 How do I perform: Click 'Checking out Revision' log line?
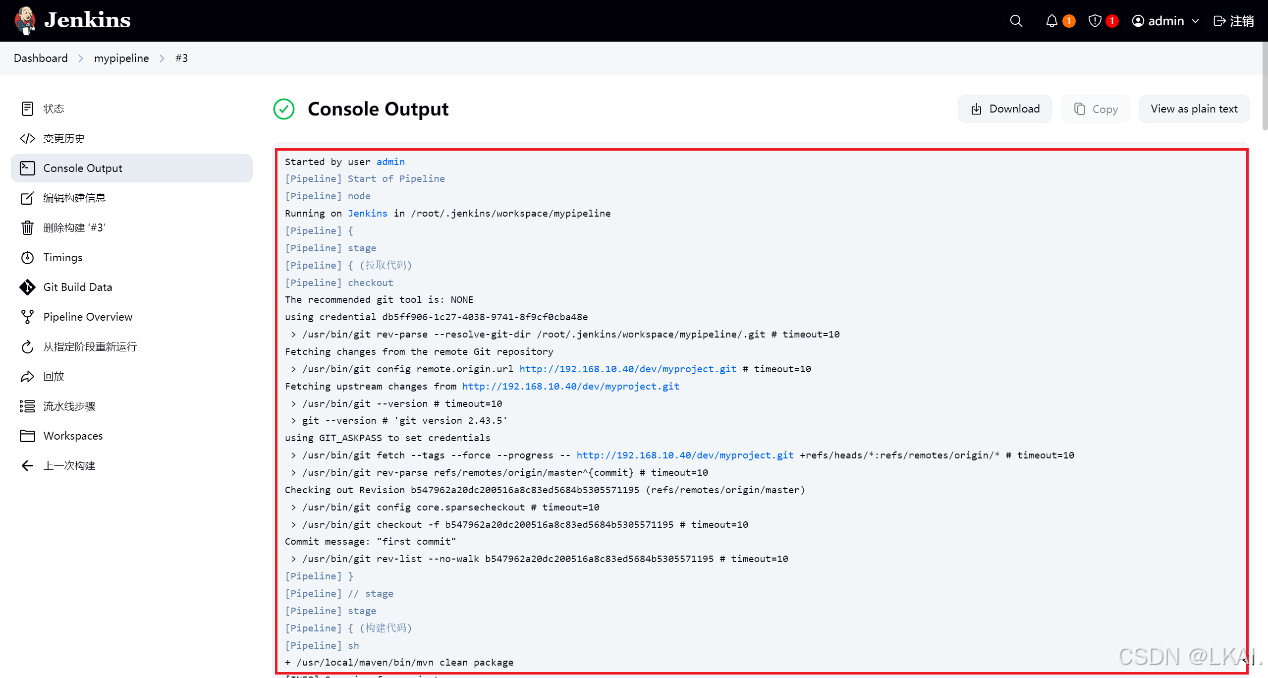[x=545, y=489]
